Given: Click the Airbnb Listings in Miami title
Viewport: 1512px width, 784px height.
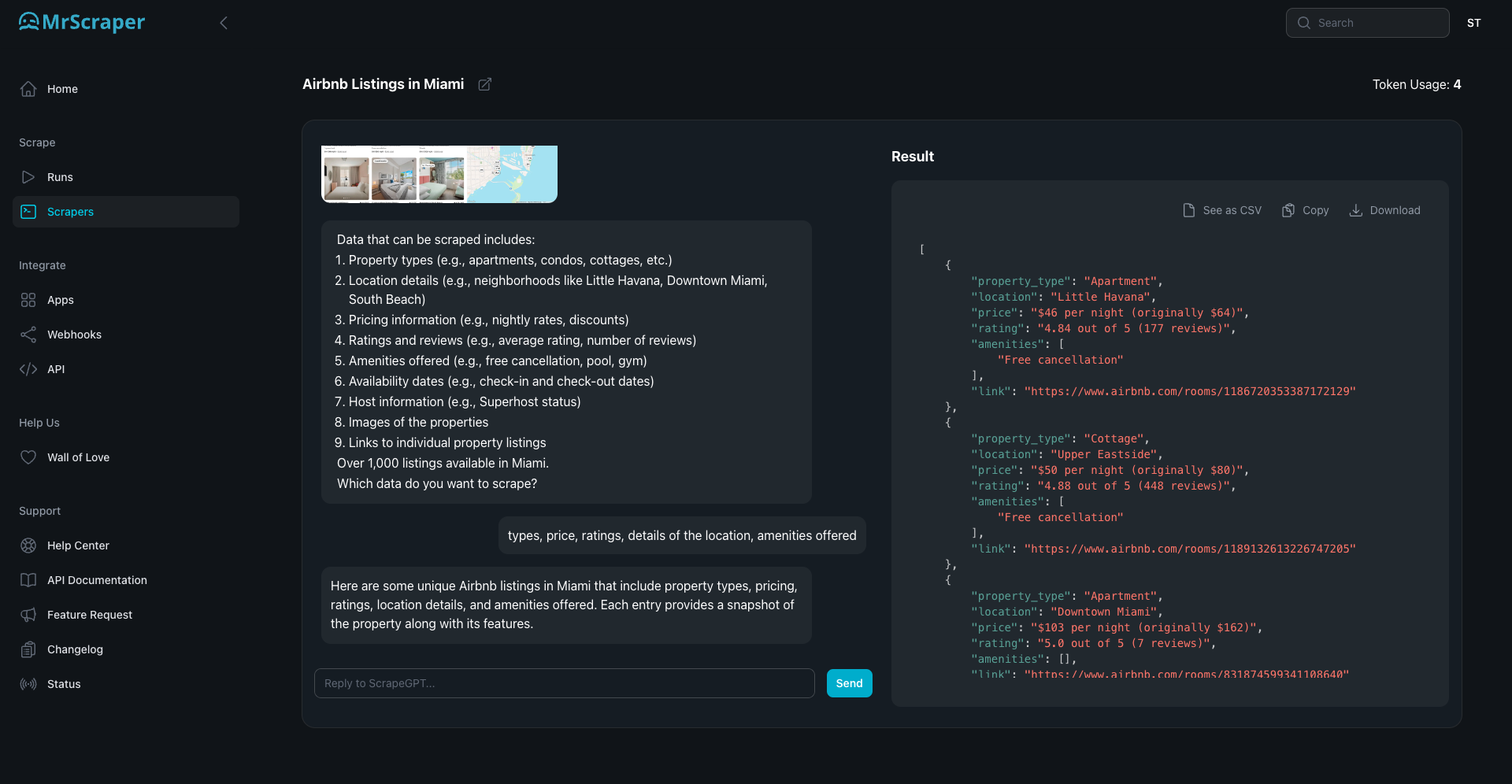Looking at the screenshot, I should click(x=383, y=84).
